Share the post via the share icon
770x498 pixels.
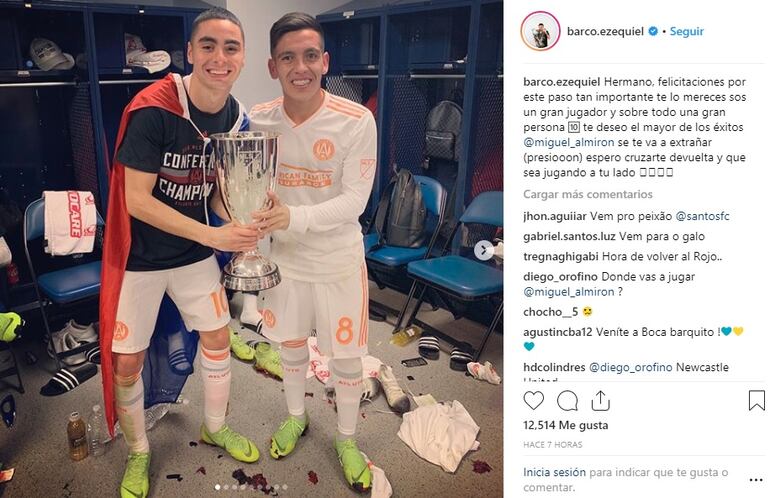pos(600,401)
